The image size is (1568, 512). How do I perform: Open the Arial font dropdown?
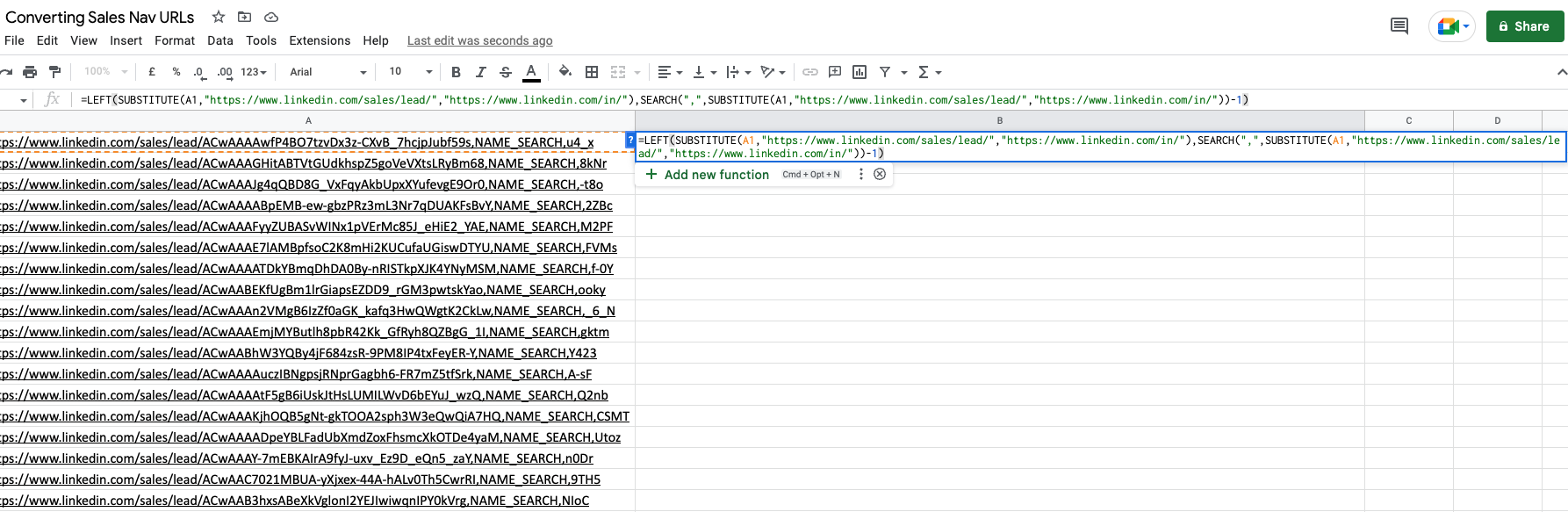tap(328, 72)
